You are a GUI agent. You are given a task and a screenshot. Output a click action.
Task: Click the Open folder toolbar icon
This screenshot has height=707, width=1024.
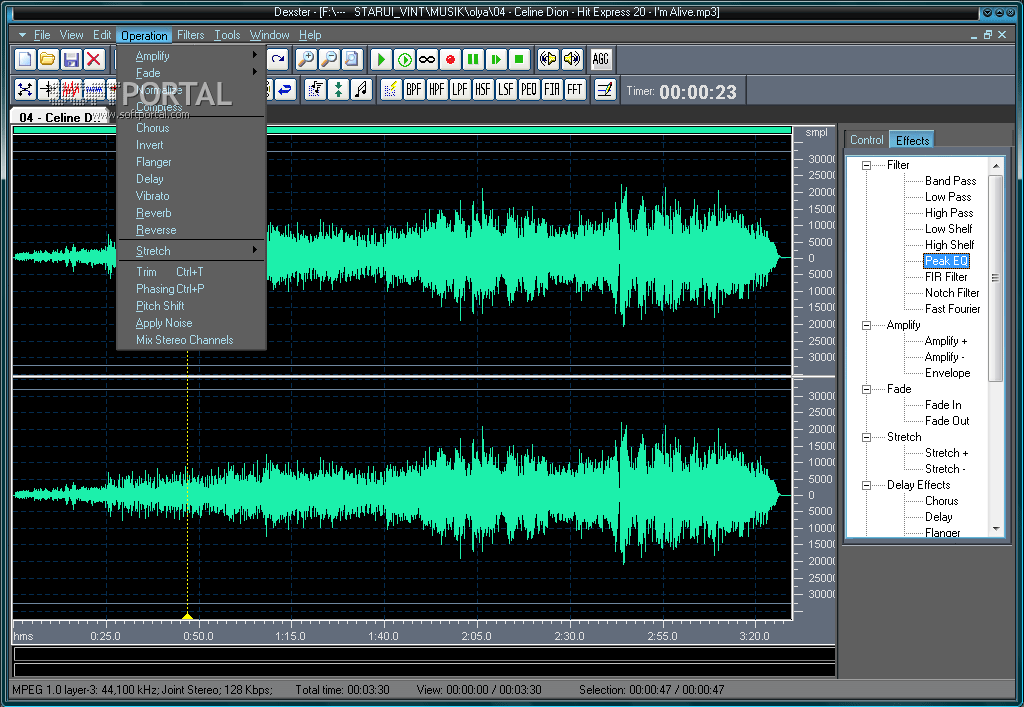pyautogui.click(x=48, y=59)
